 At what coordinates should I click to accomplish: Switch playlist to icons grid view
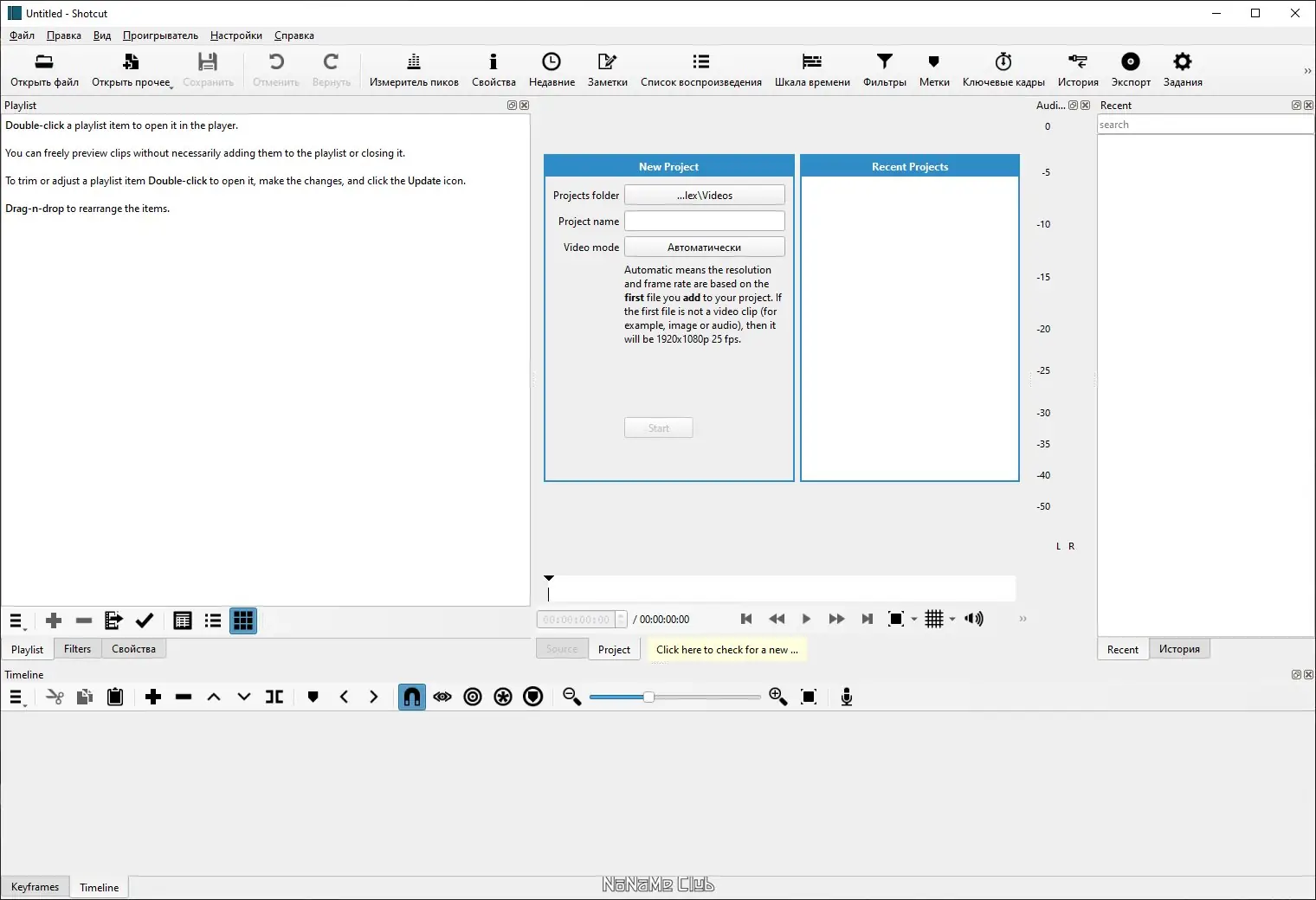243,620
